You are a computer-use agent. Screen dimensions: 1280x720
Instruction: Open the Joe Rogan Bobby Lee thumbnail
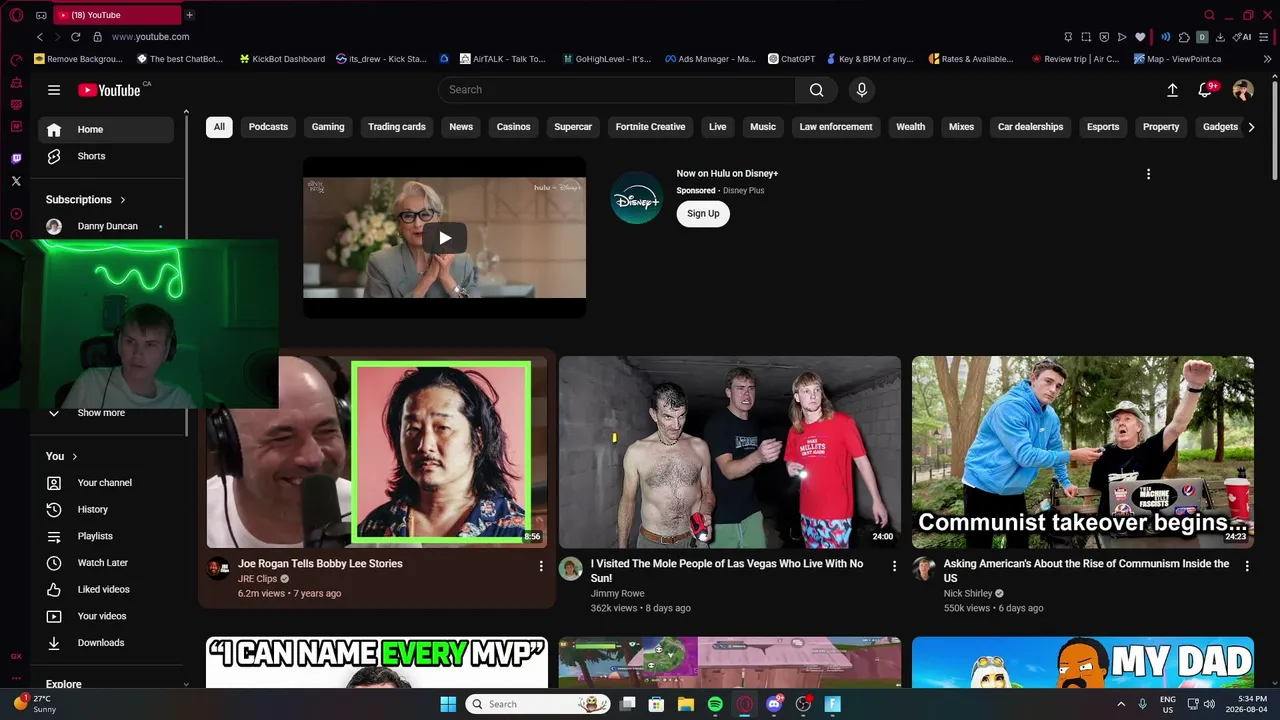(x=377, y=452)
